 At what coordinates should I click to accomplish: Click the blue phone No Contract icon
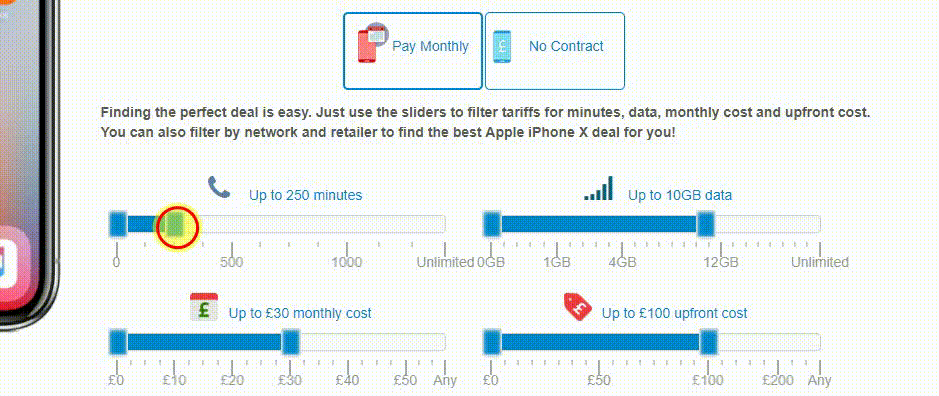[502, 46]
